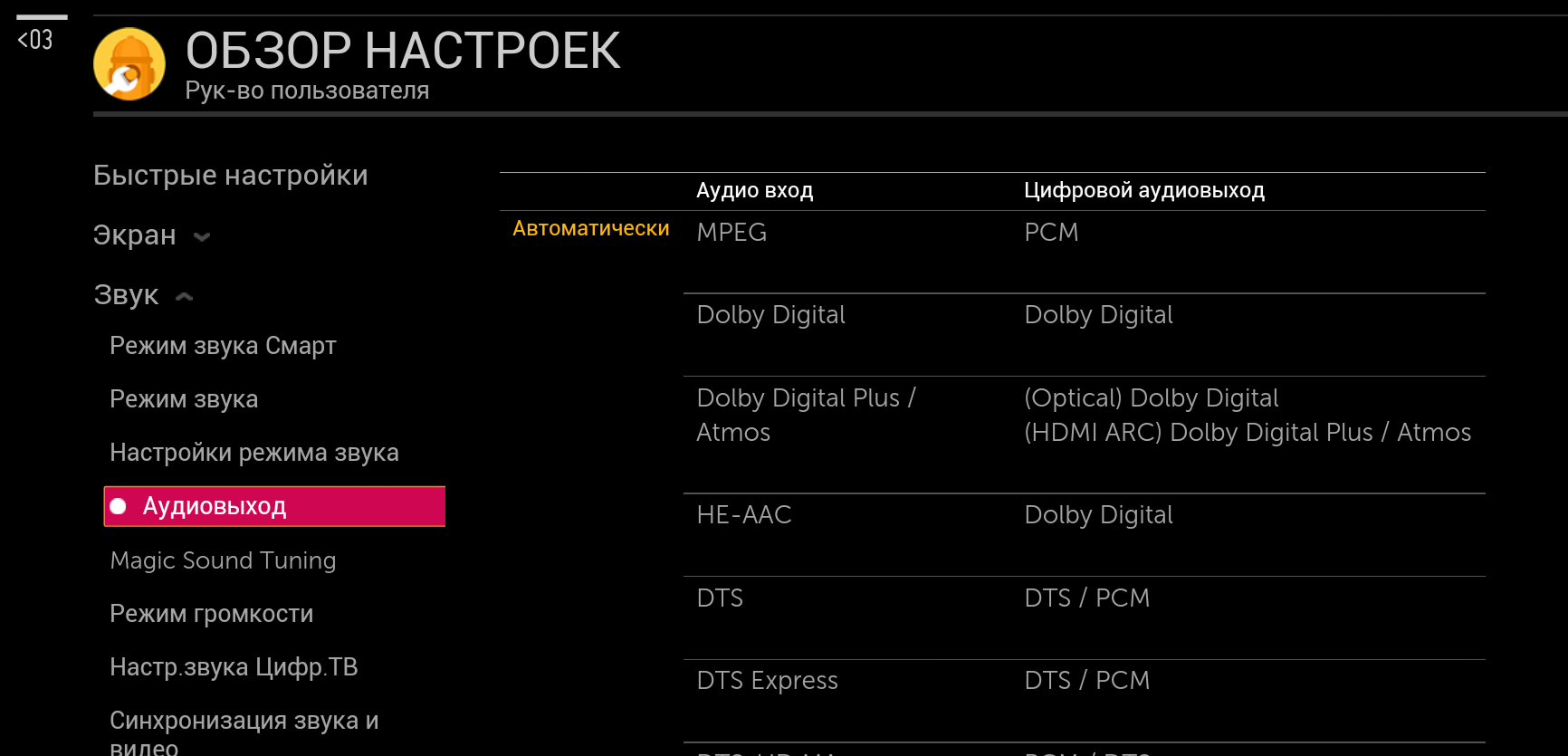Open Magic Sound Tuning item
This screenshot has width=1568, height=756.
point(223,560)
